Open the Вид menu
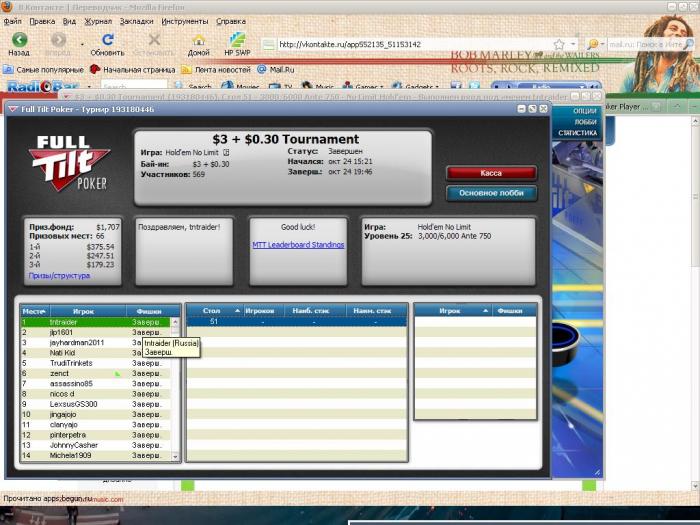Image resolution: width=700 pixels, height=525 pixels. (69, 21)
